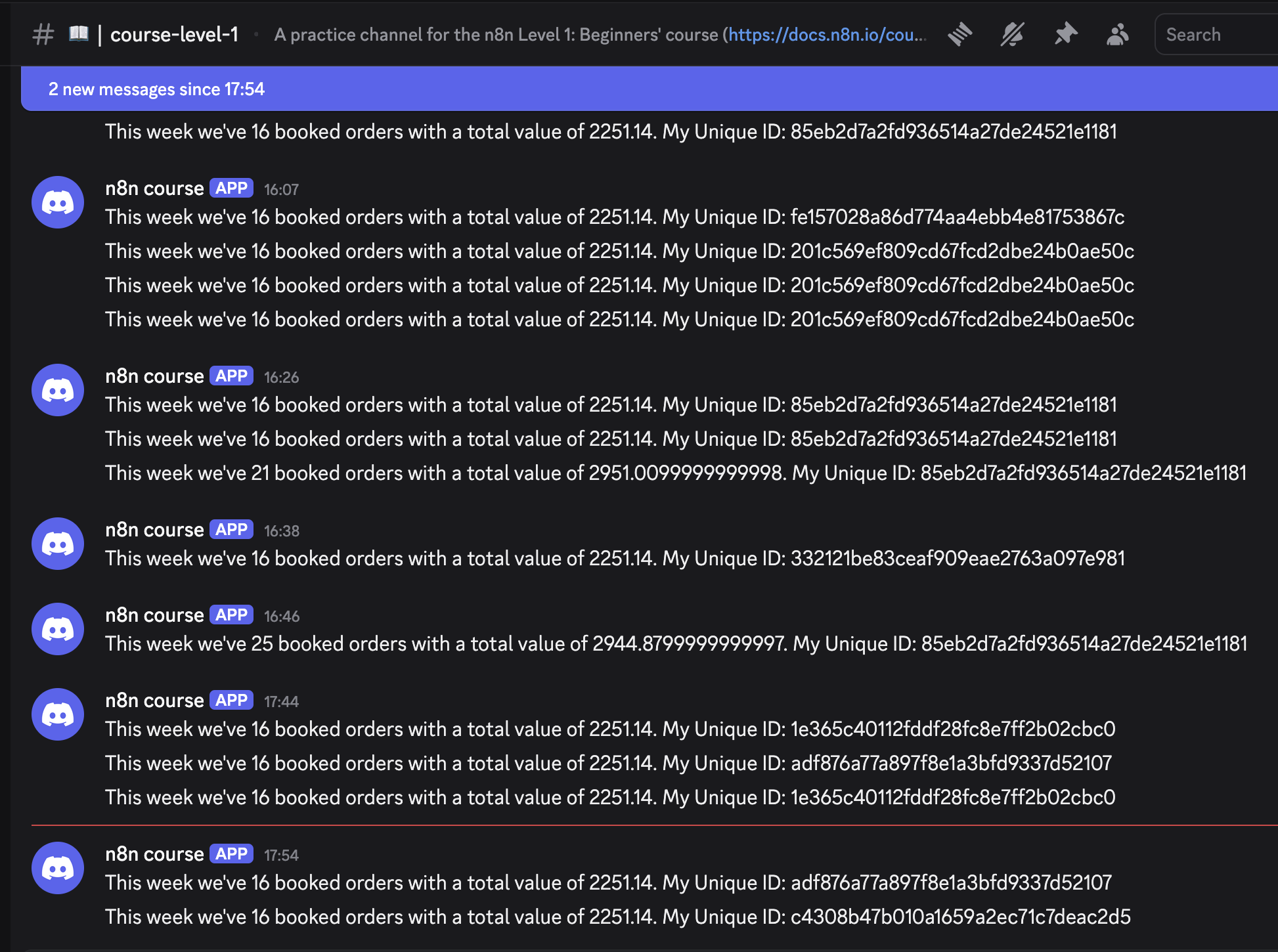Click APP badge on 16:46 message
Screen dimensions: 1278x952
(232, 615)
